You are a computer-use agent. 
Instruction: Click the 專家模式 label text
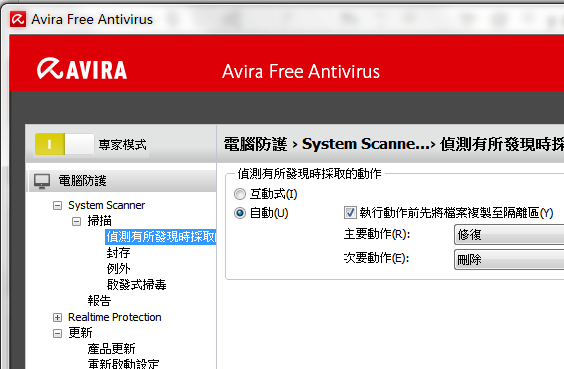coord(122,145)
